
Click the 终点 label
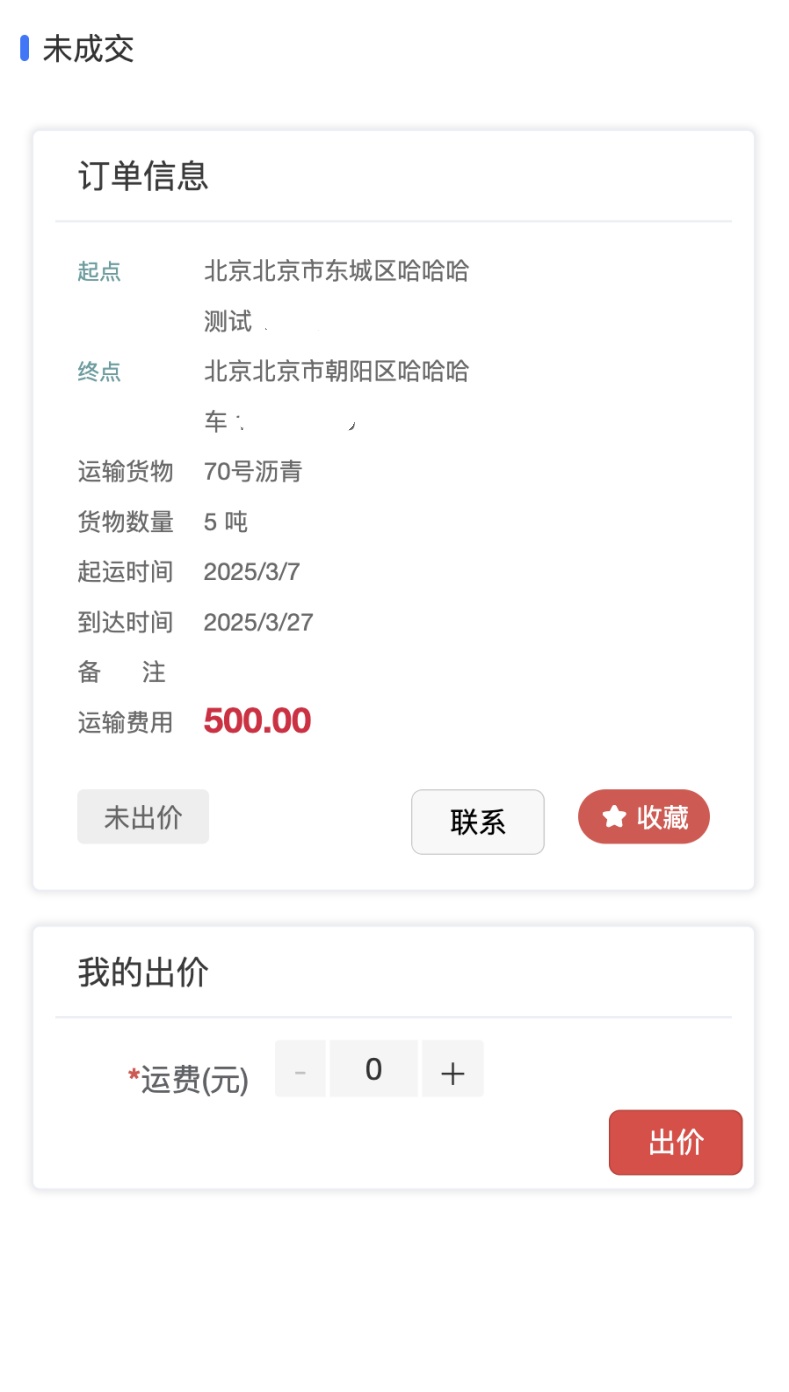point(99,372)
